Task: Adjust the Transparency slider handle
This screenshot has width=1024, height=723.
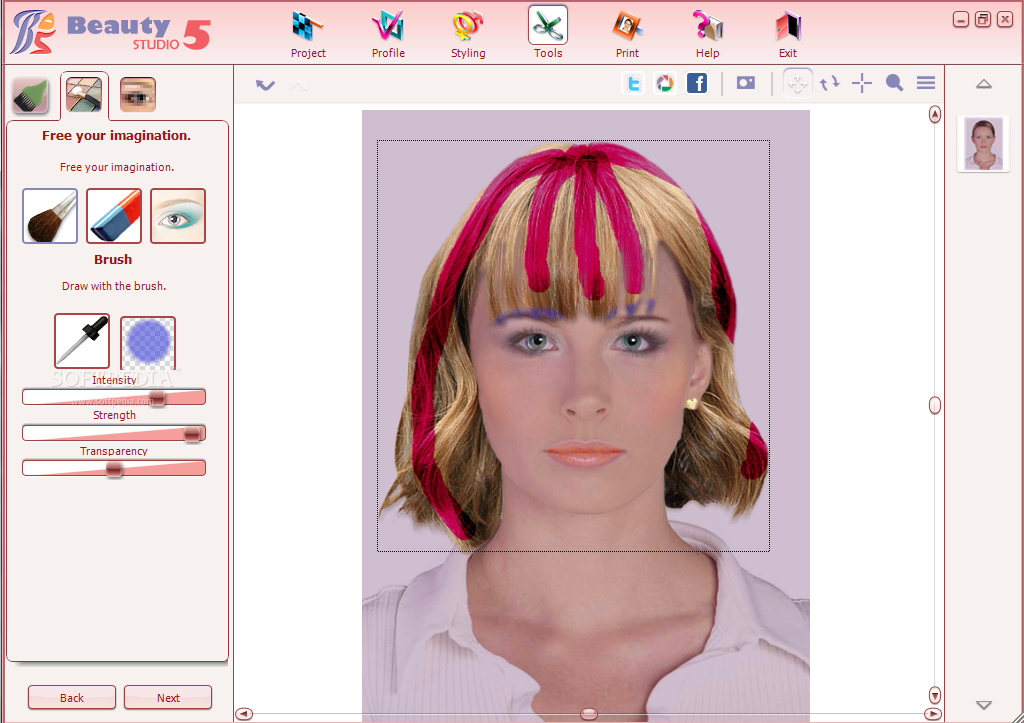Action: pos(114,469)
